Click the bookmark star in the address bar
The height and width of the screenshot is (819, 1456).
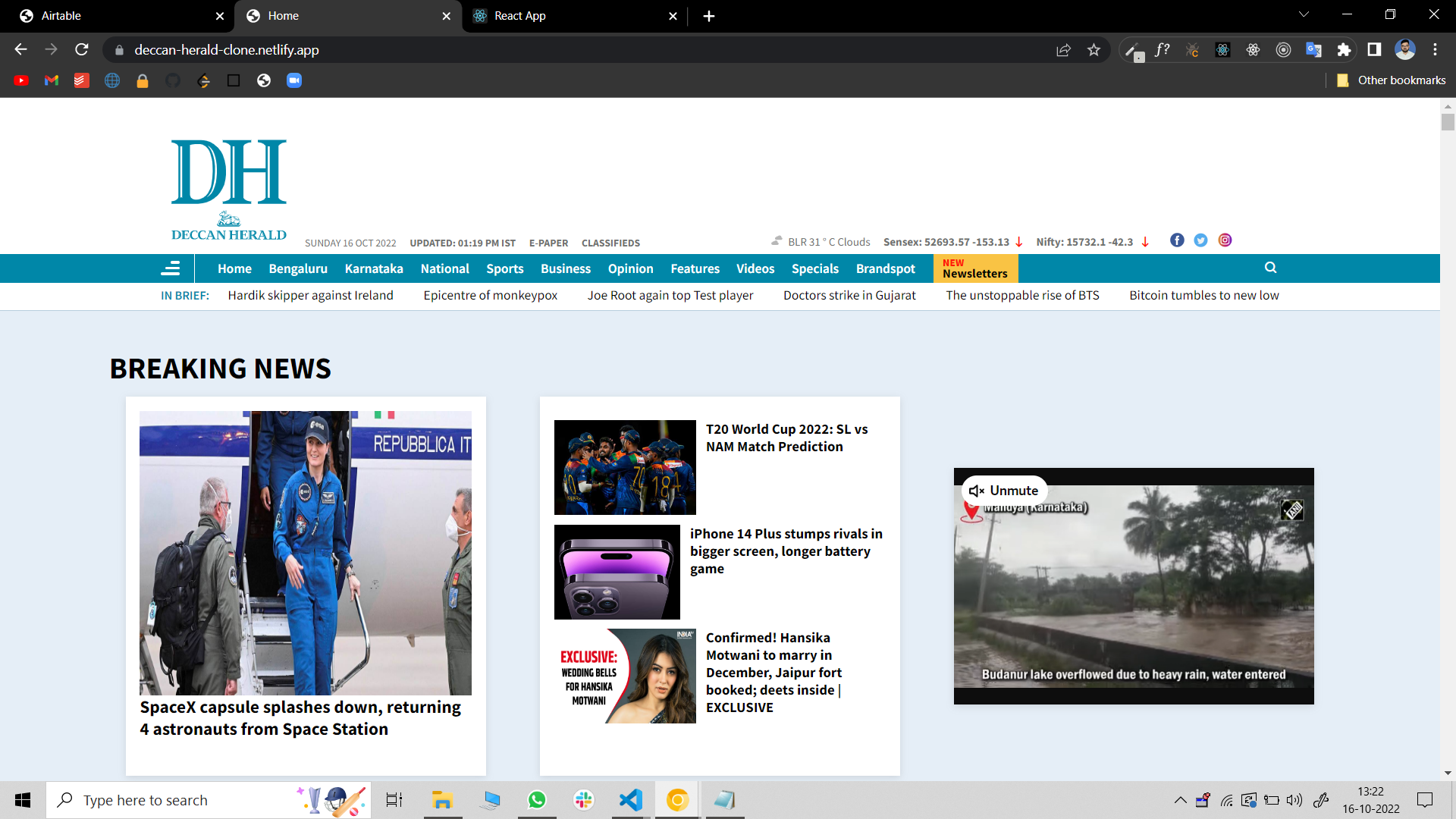[x=1094, y=49]
